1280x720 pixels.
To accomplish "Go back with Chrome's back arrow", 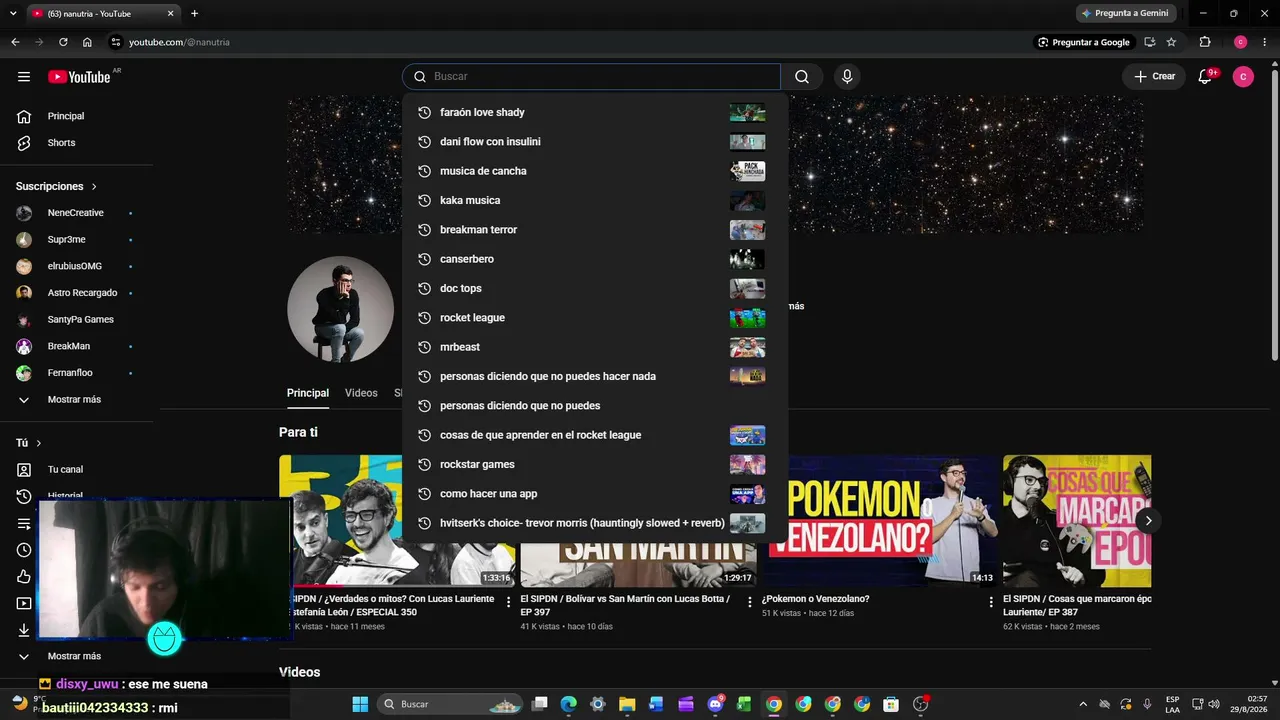I will tap(15, 42).
